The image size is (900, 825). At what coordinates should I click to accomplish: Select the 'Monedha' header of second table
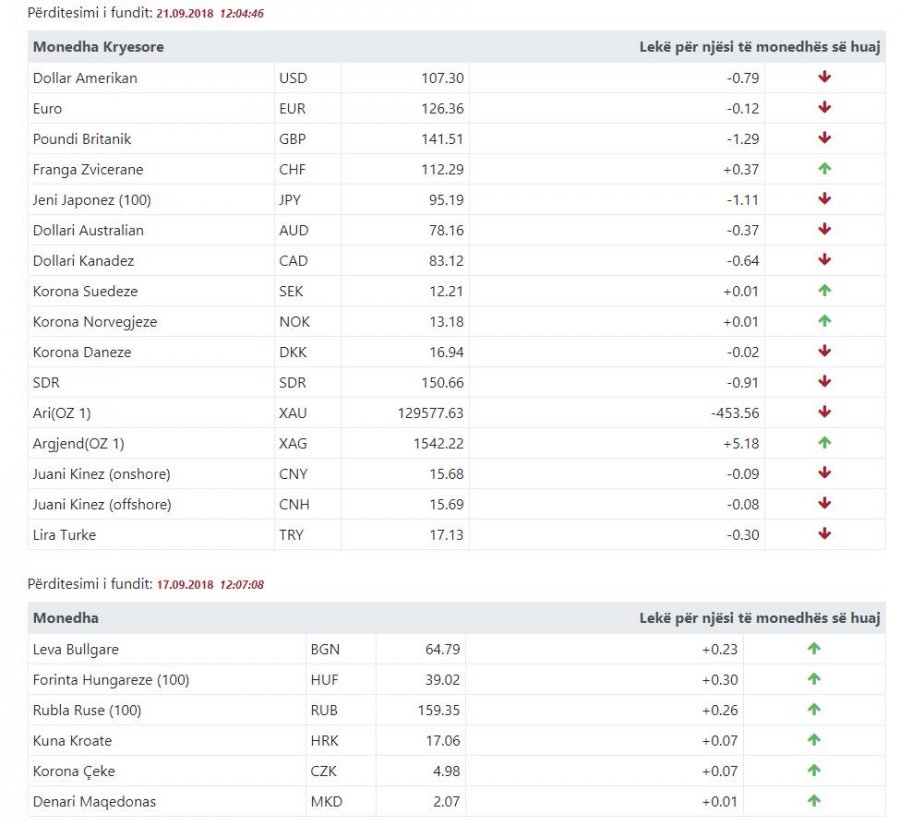[x=65, y=618]
